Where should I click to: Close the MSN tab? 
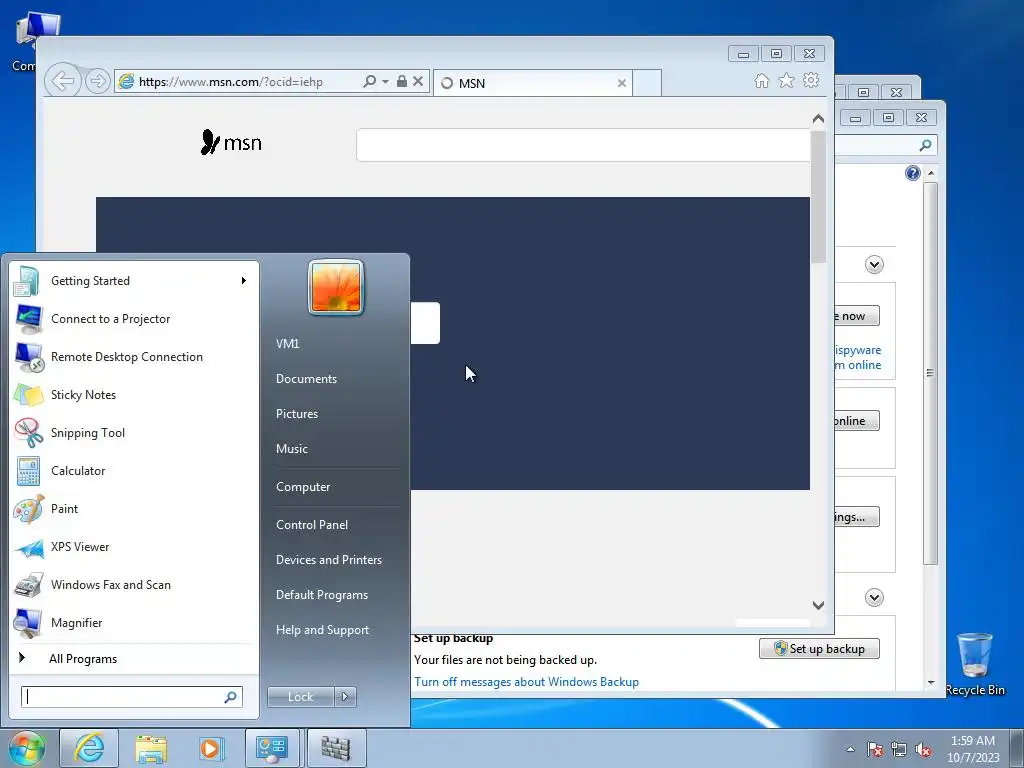click(x=622, y=83)
